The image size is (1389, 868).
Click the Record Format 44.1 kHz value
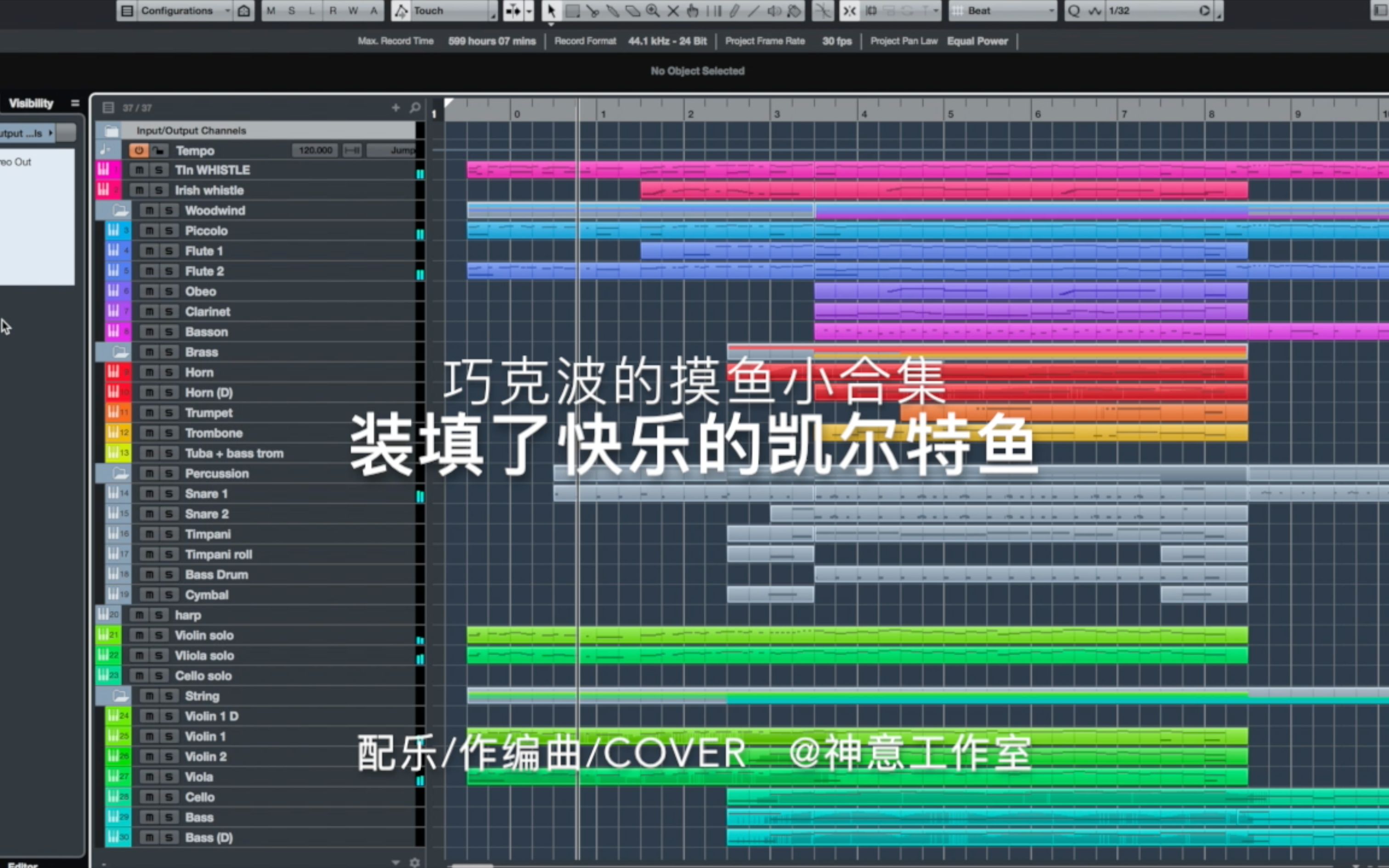(x=667, y=41)
